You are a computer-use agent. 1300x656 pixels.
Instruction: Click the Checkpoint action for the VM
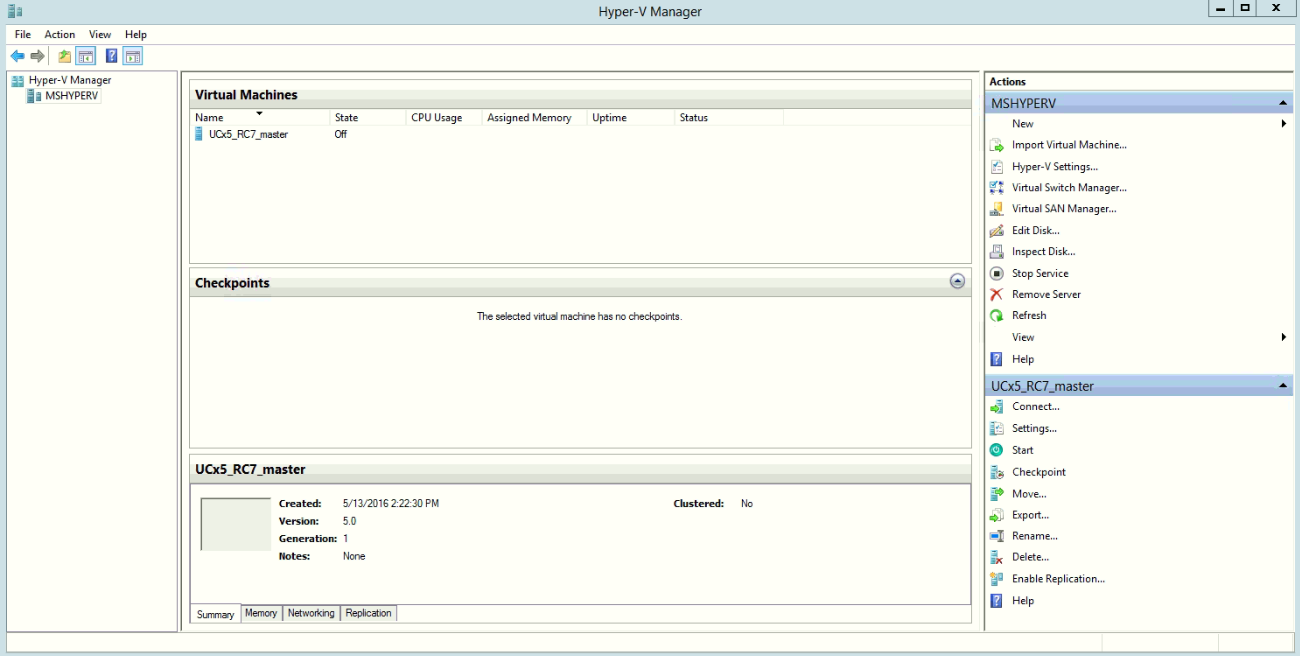(x=1039, y=472)
